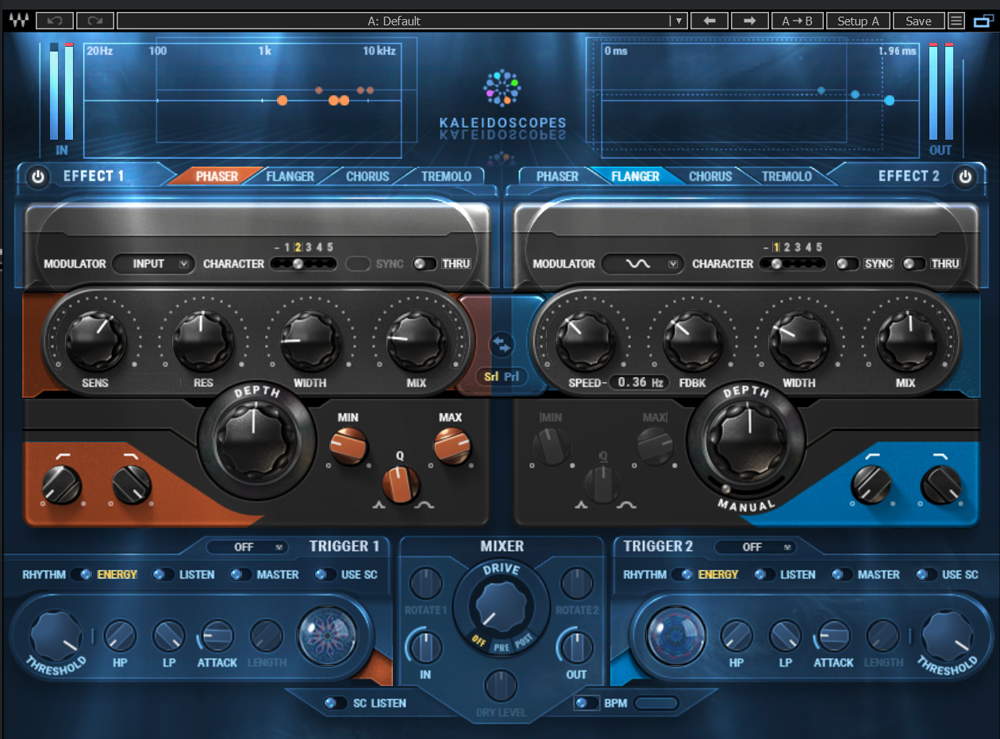Viewport: 1000px width, 739px height.
Task: Click the BPM value field
Action: pos(656,703)
